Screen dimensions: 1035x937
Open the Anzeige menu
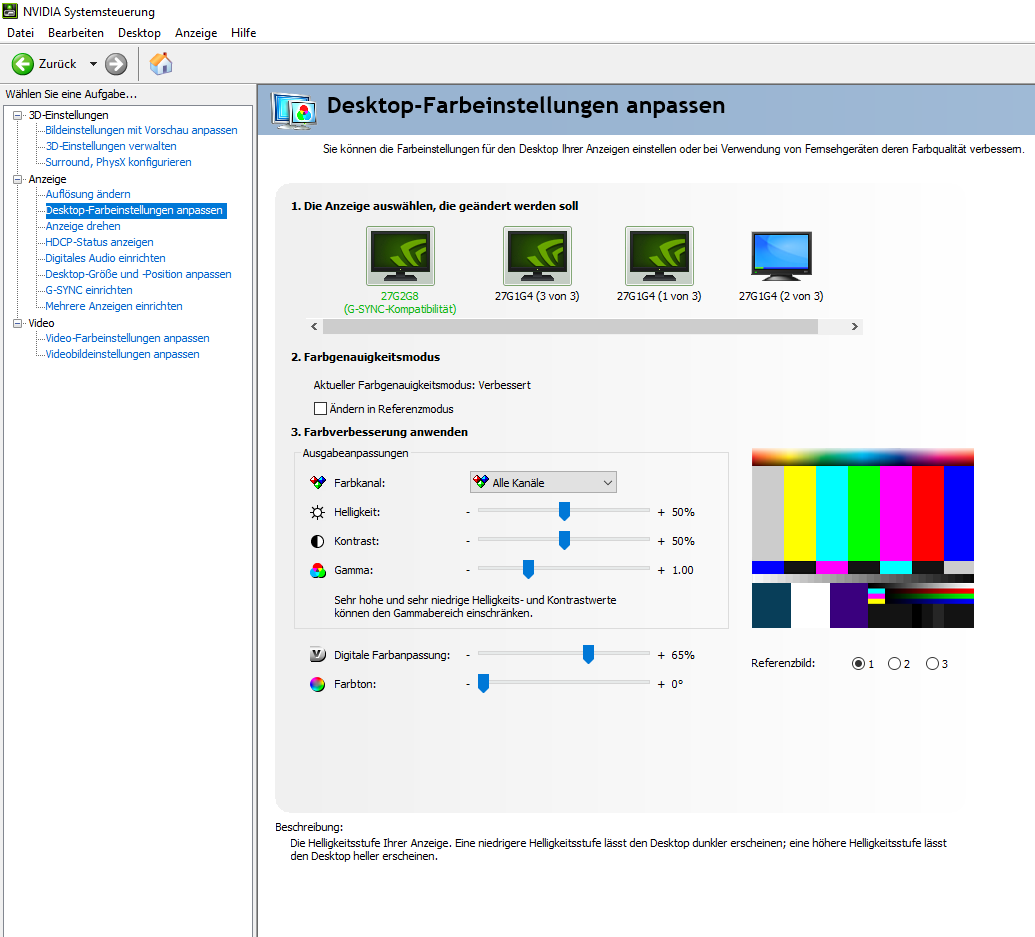click(x=196, y=32)
